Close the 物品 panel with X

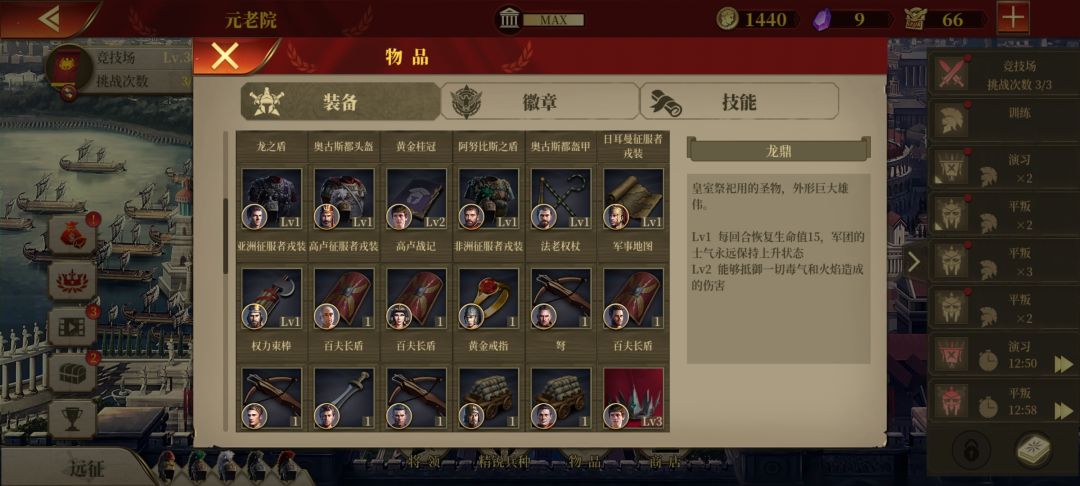pos(225,56)
